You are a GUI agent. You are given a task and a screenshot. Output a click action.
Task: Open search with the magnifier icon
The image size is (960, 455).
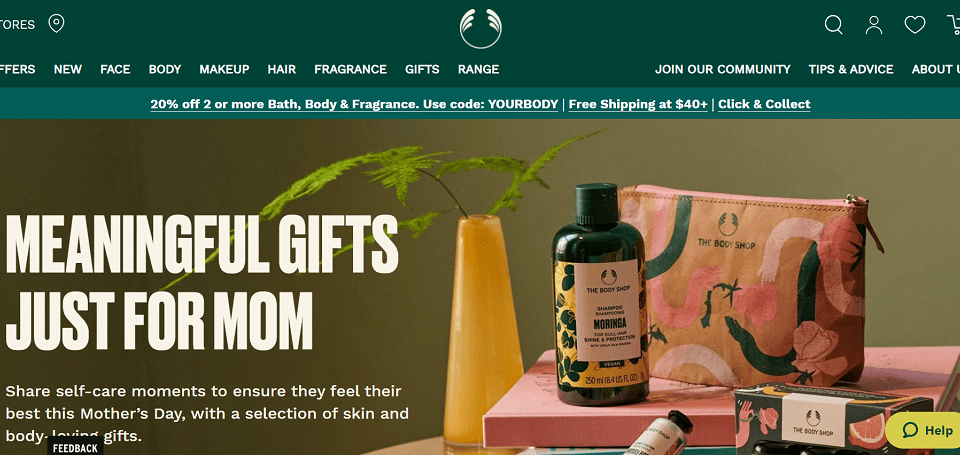[x=833, y=24]
